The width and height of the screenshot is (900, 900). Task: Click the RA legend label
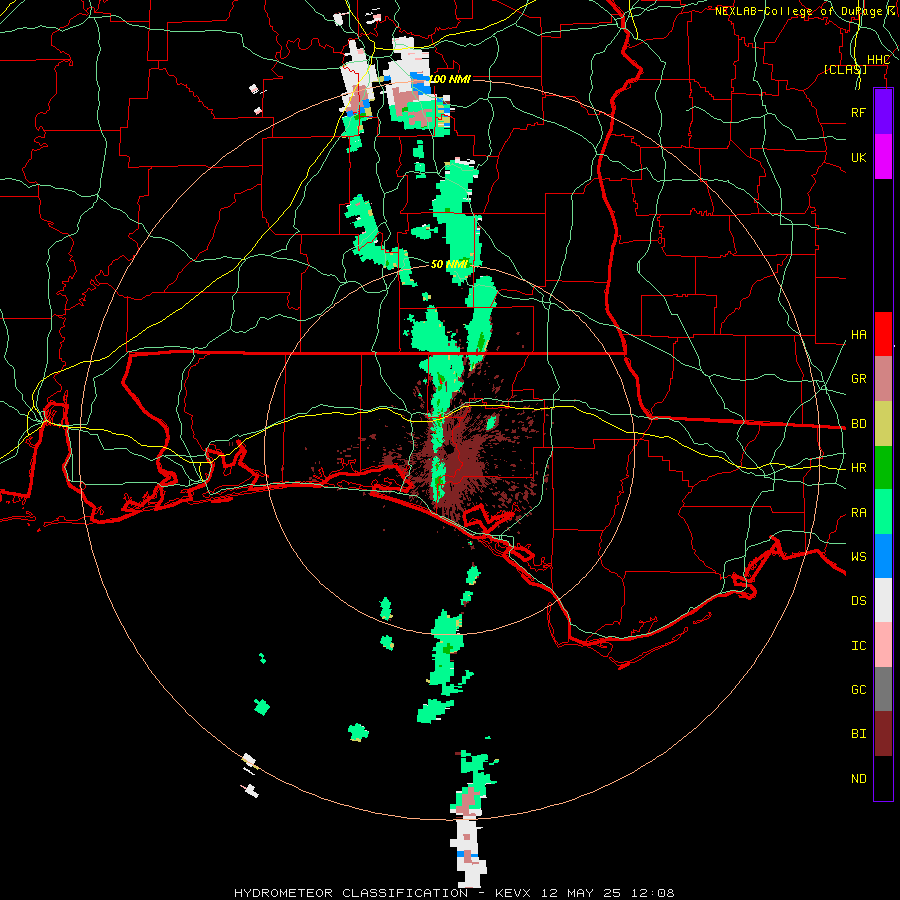pyautogui.click(x=859, y=513)
